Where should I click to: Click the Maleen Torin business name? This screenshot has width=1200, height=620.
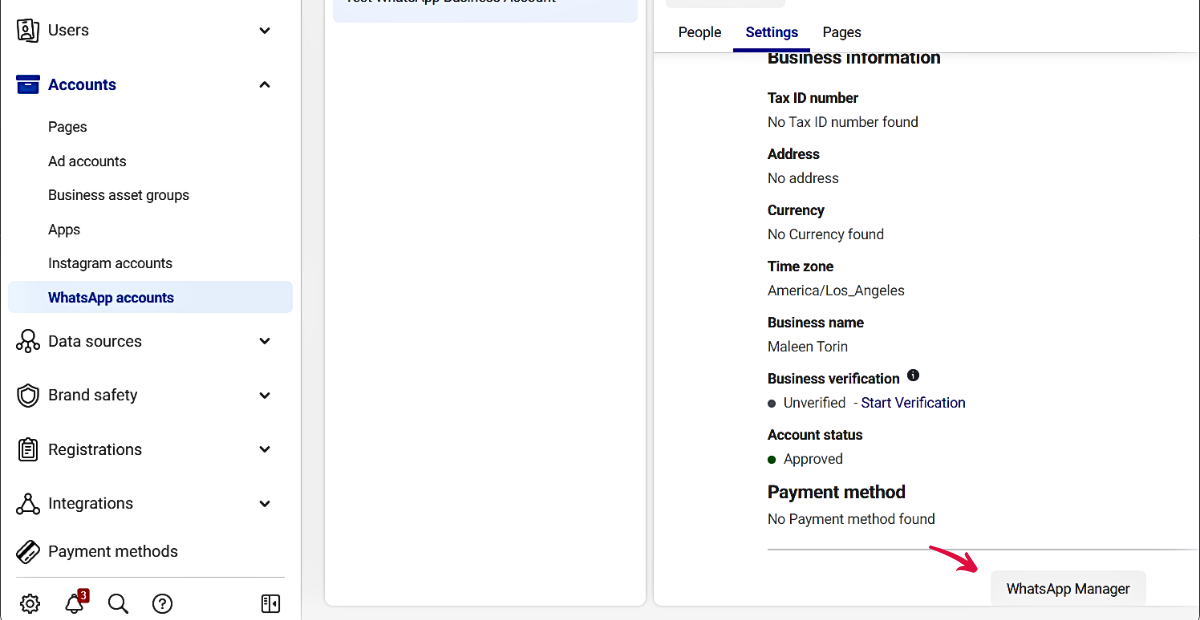[x=808, y=347]
